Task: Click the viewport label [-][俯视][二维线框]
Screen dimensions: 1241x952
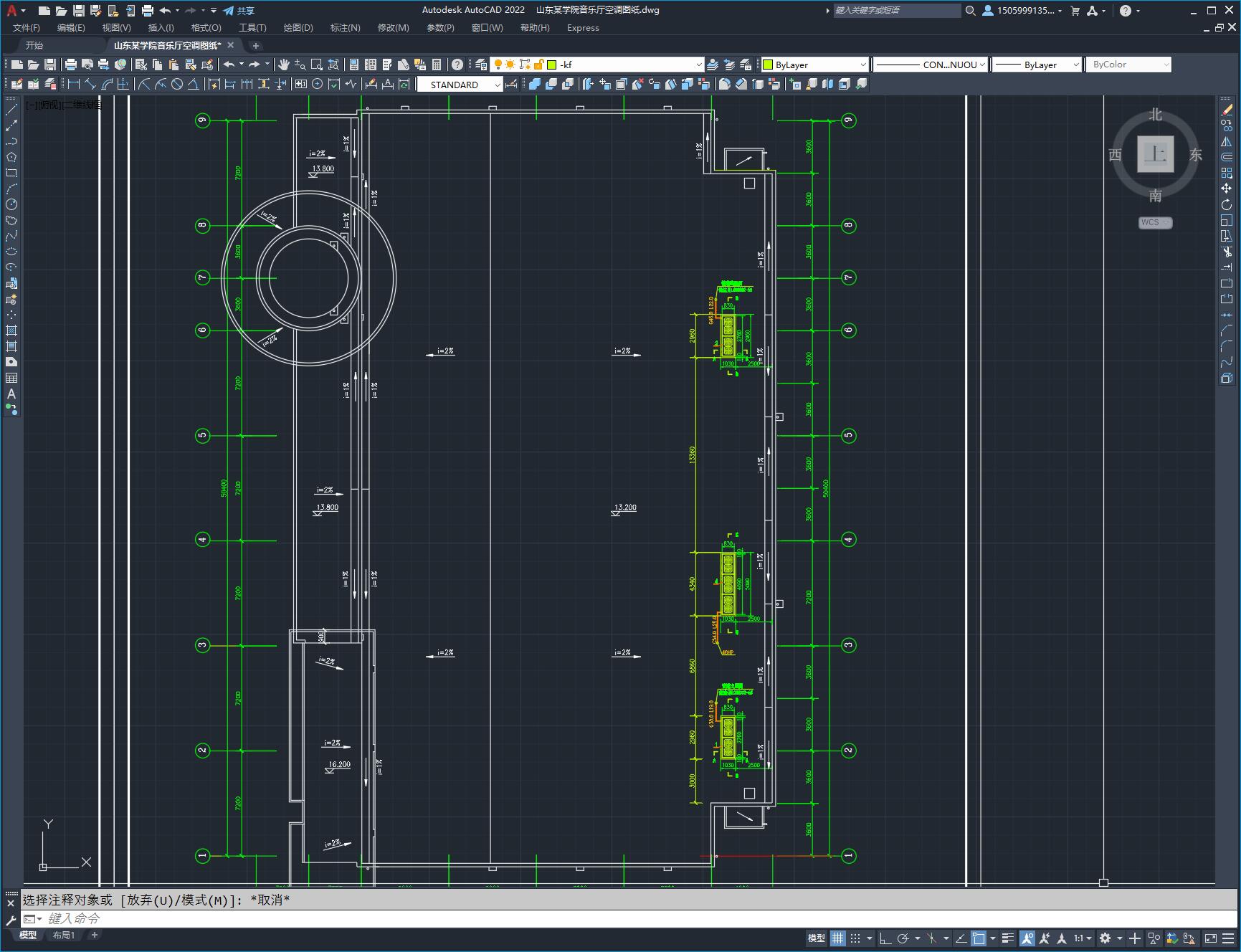Action: [x=64, y=105]
